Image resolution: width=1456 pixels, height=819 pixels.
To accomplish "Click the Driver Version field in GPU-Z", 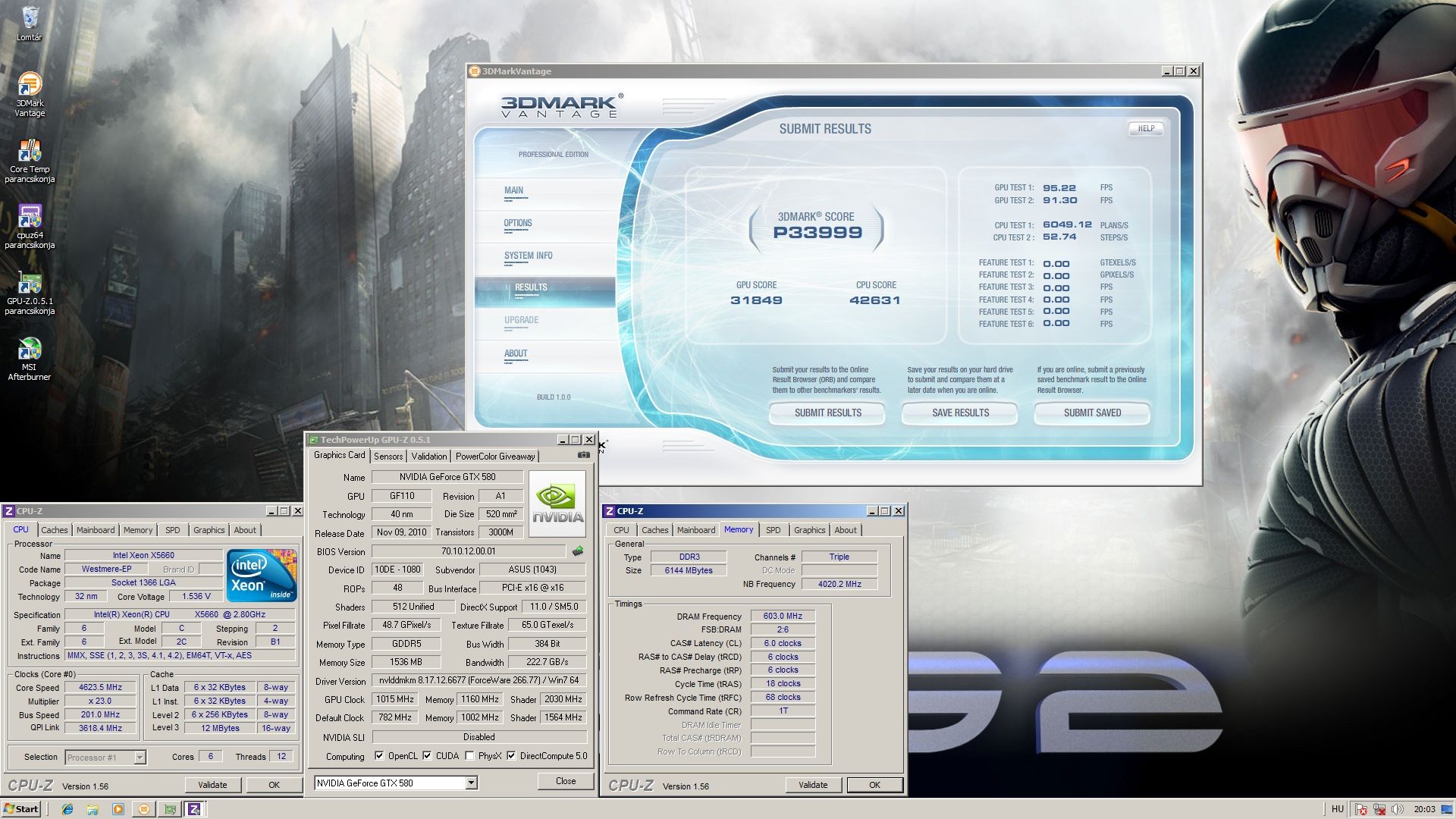I will (x=479, y=681).
